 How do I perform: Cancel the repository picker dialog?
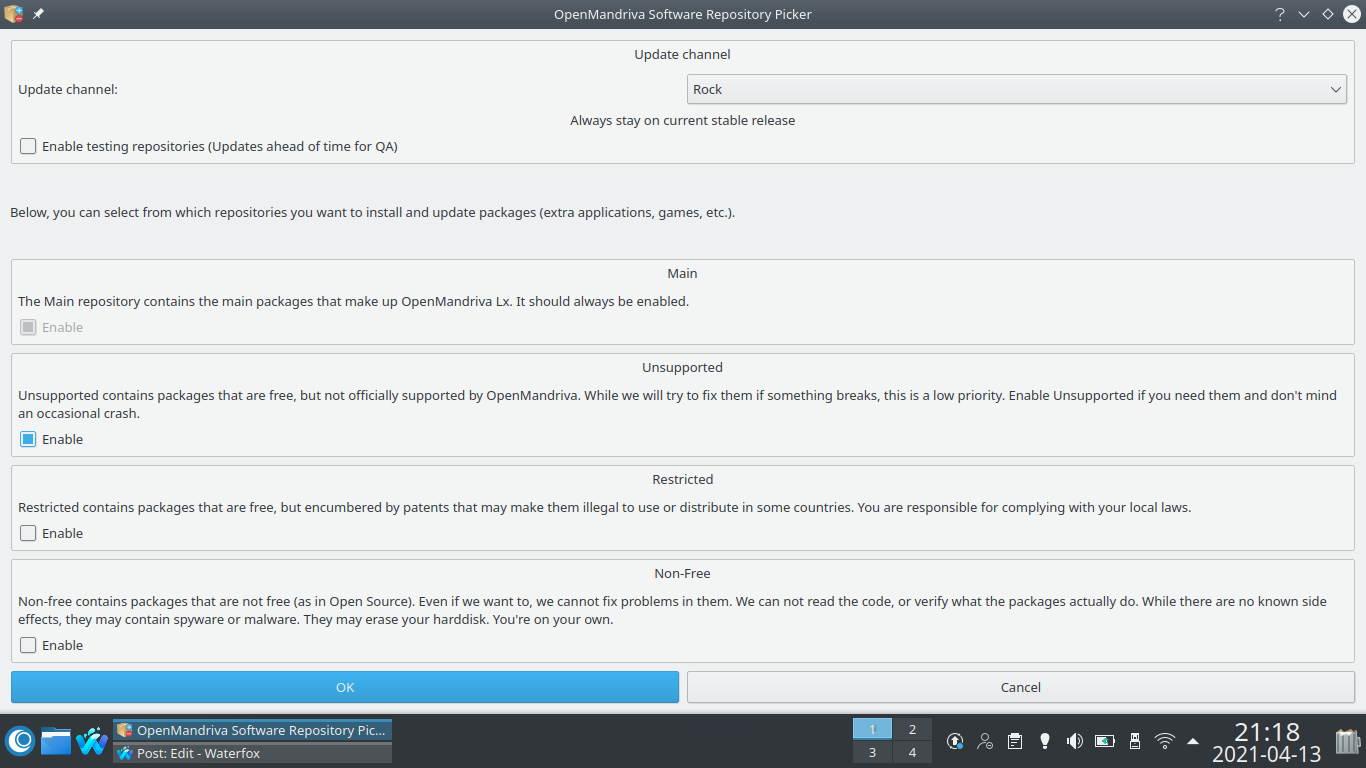[x=1020, y=687]
